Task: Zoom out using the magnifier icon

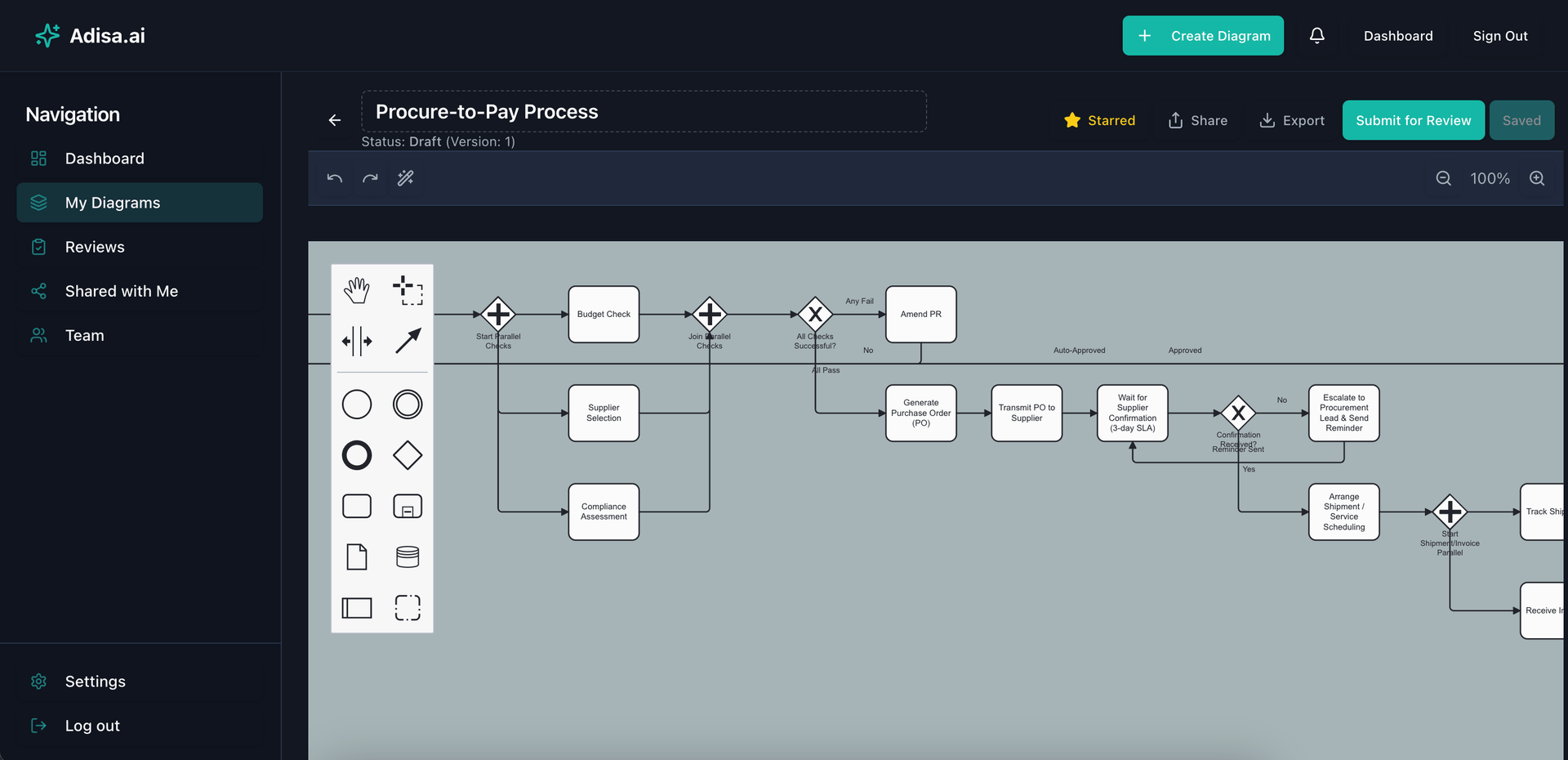Action: coord(1443,178)
